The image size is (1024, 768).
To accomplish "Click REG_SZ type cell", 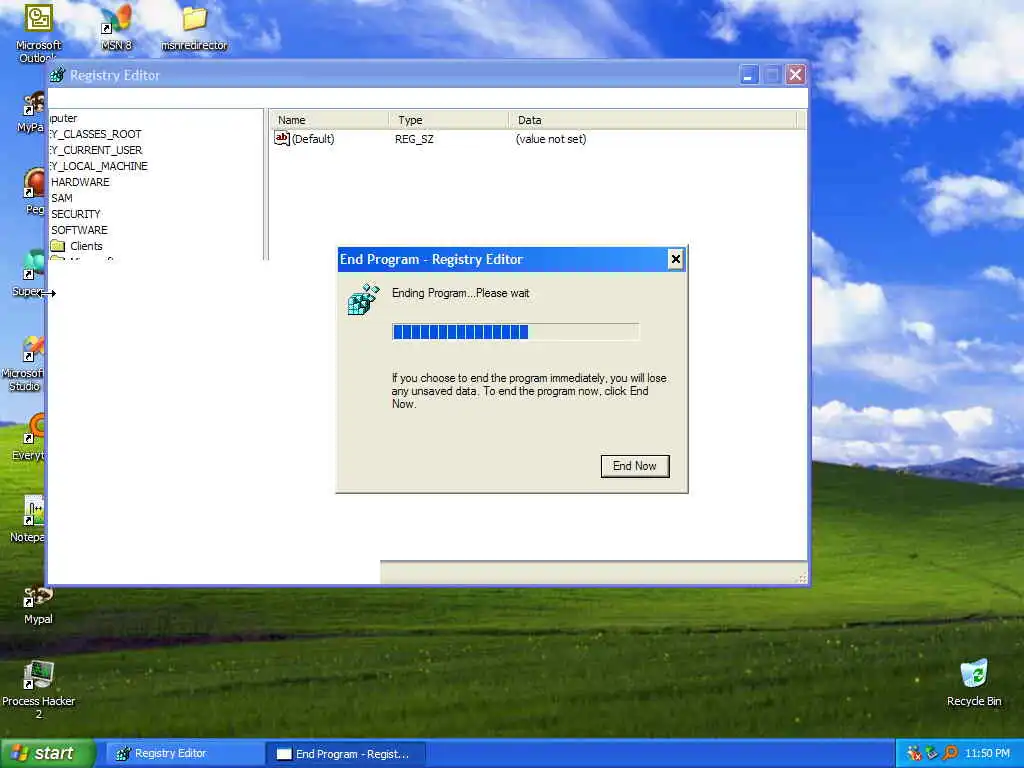I will pyautogui.click(x=414, y=138).
